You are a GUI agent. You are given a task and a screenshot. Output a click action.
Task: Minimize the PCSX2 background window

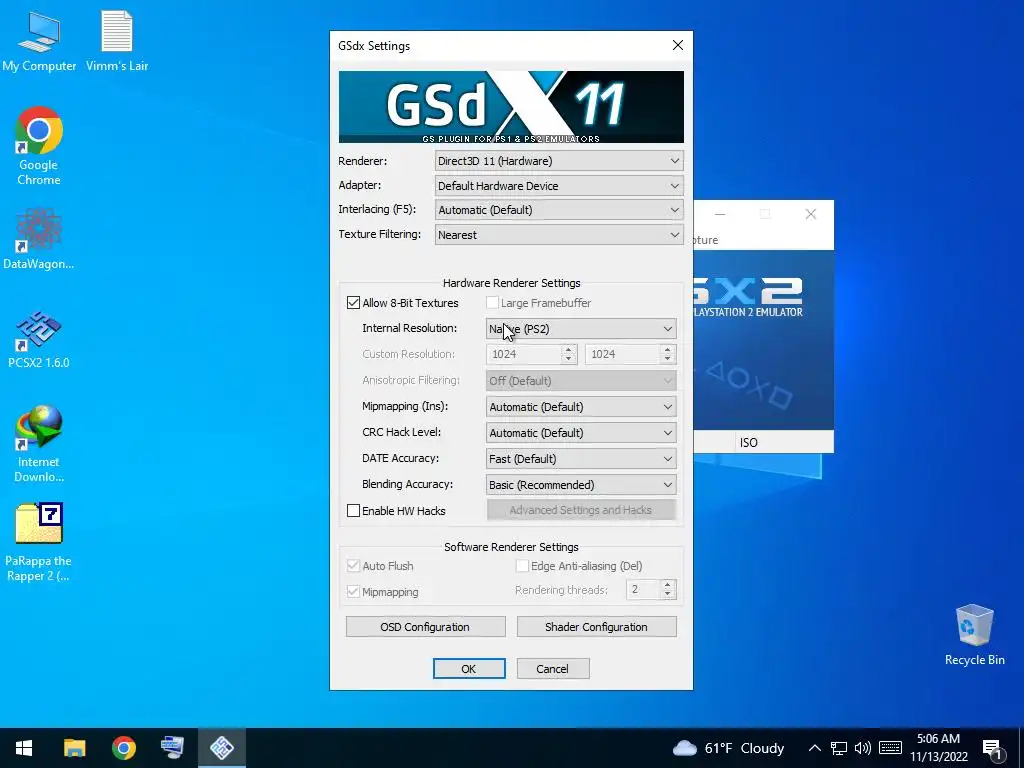tap(720, 214)
